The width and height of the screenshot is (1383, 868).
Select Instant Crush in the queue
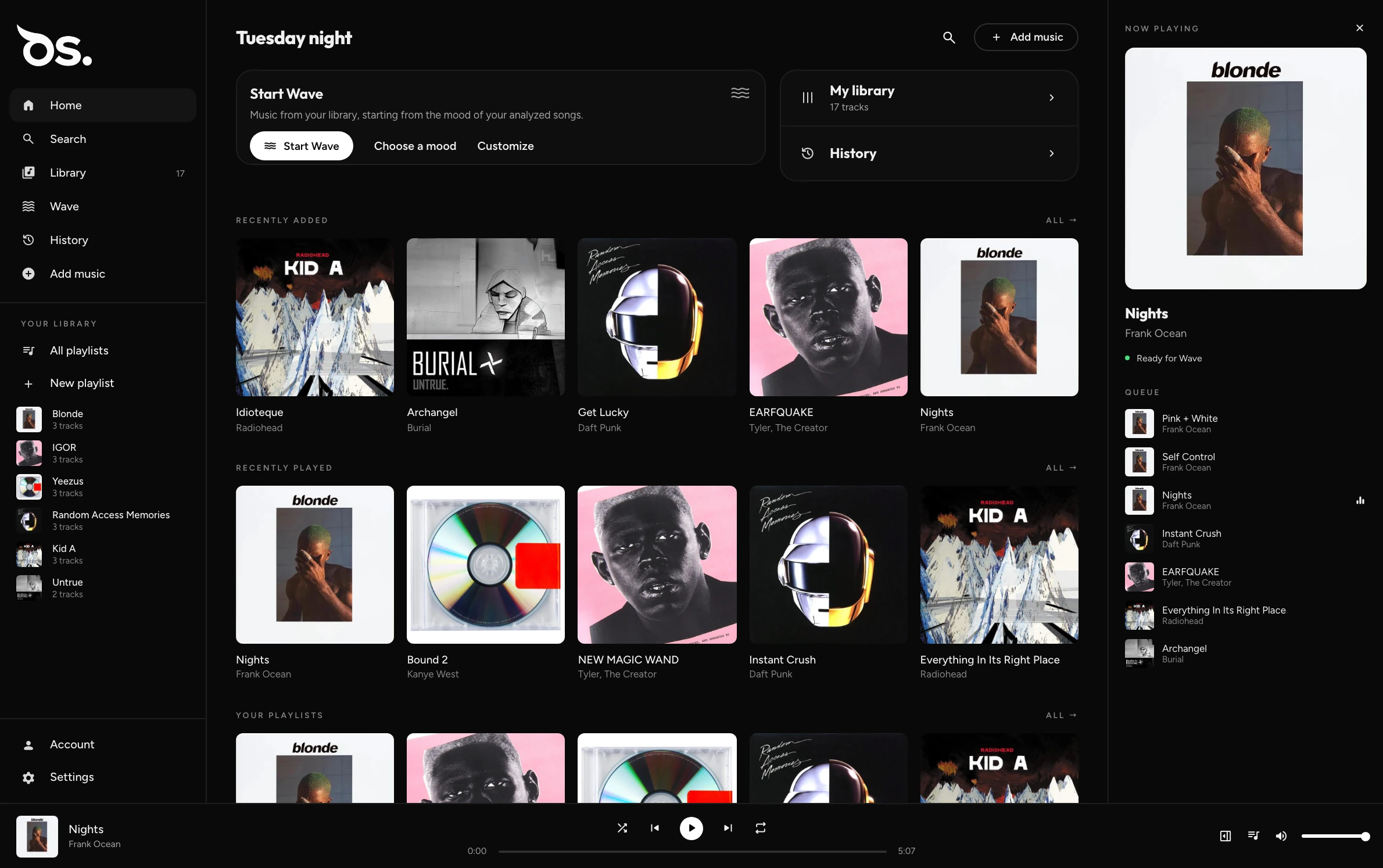tap(1245, 539)
